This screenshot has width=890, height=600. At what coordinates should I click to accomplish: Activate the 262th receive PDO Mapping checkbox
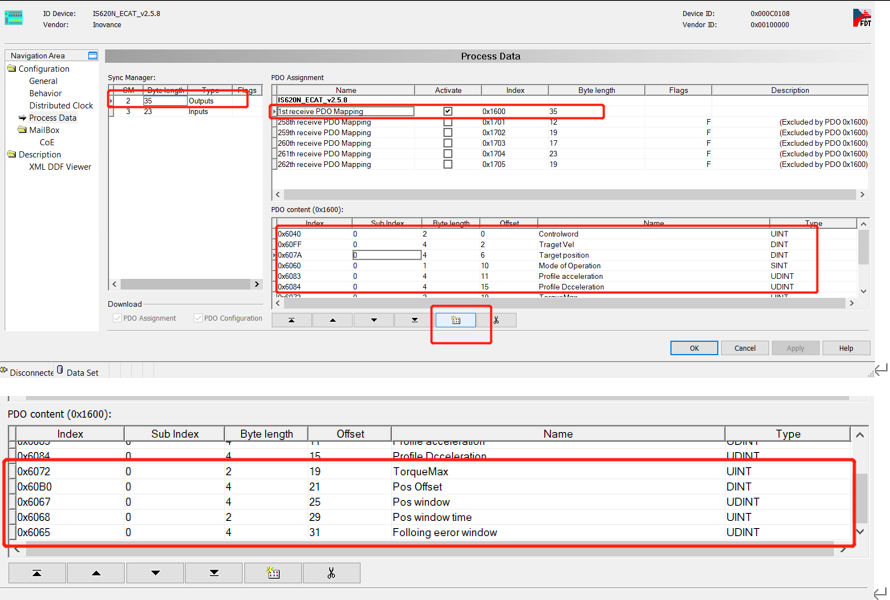pyautogui.click(x=447, y=164)
